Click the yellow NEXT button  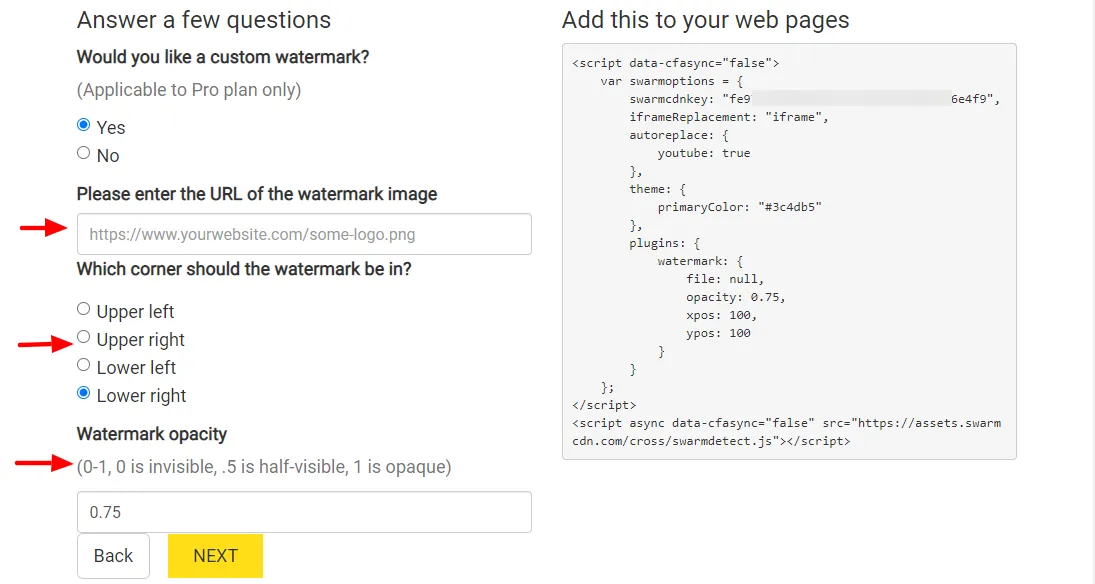215,556
